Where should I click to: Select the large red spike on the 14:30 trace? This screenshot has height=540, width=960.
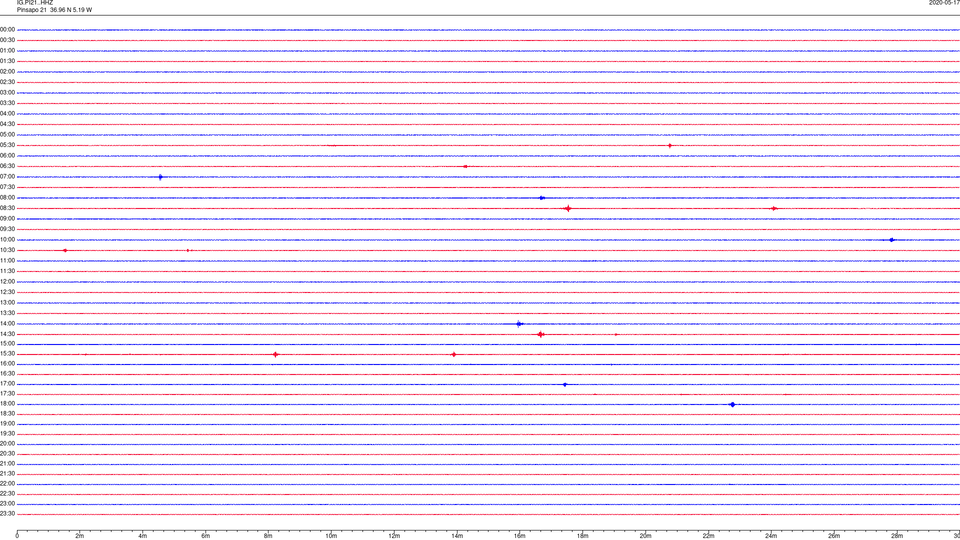point(541,334)
